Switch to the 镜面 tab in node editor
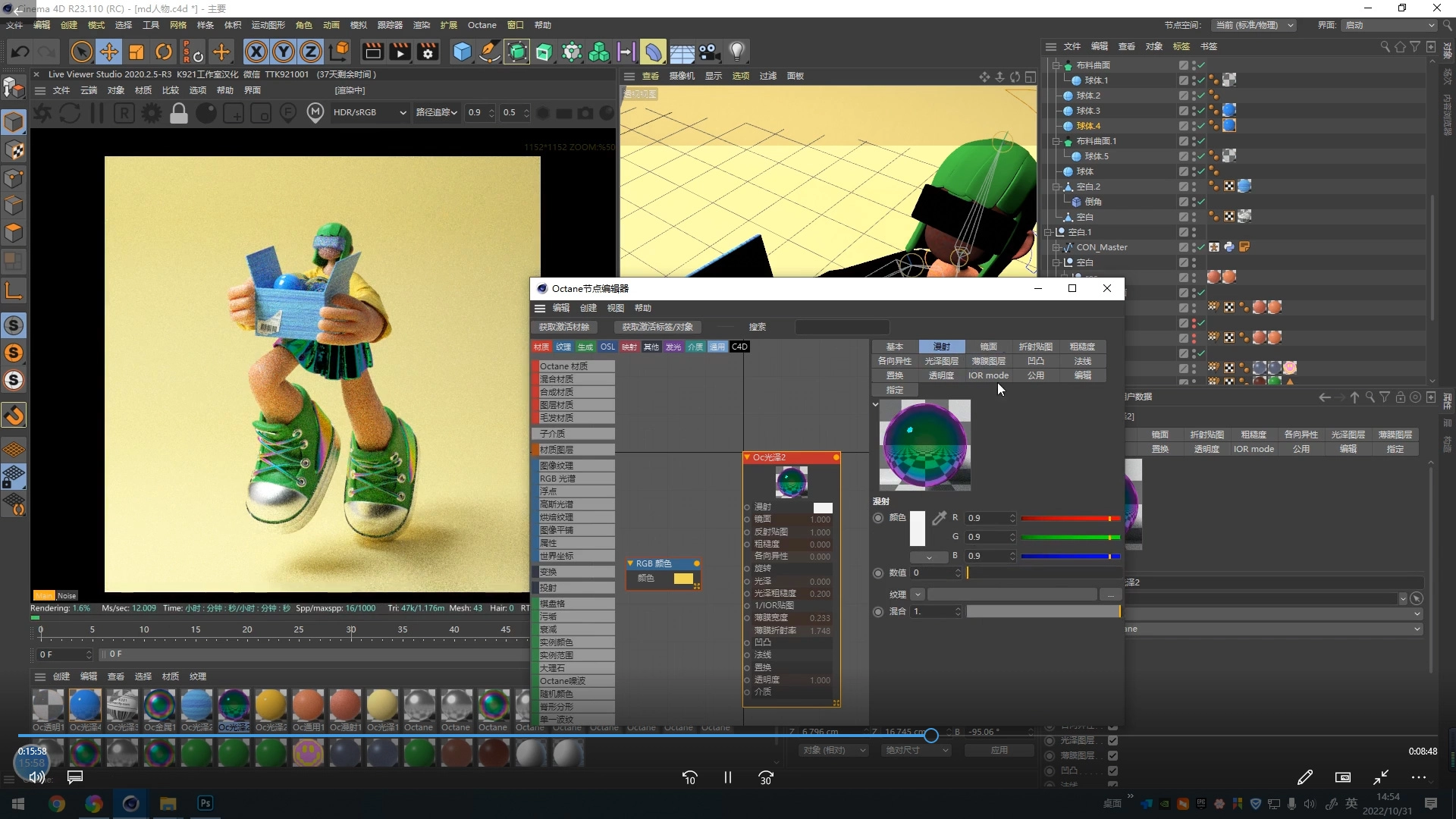 tap(988, 347)
